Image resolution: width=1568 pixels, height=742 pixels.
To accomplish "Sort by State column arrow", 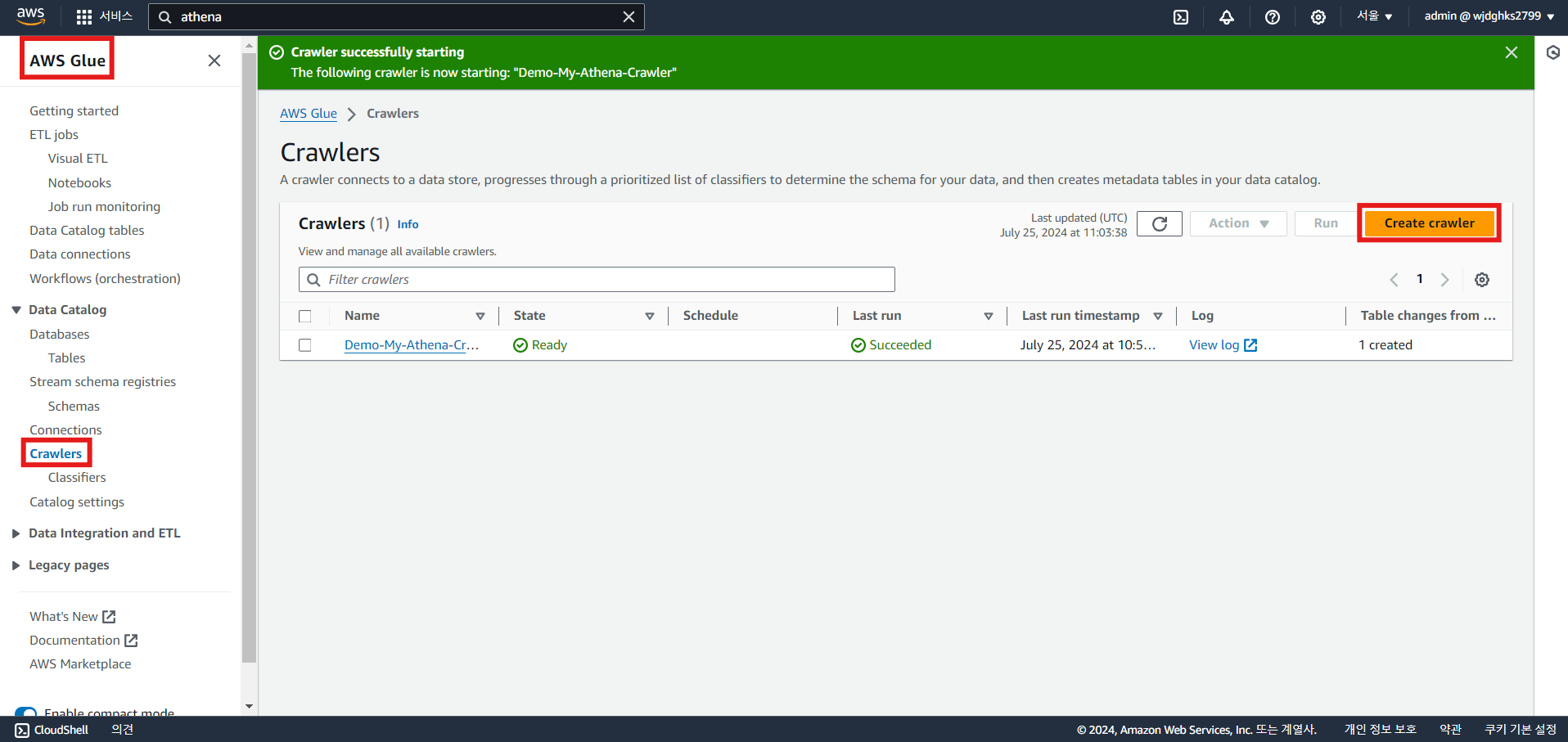I will (x=650, y=316).
